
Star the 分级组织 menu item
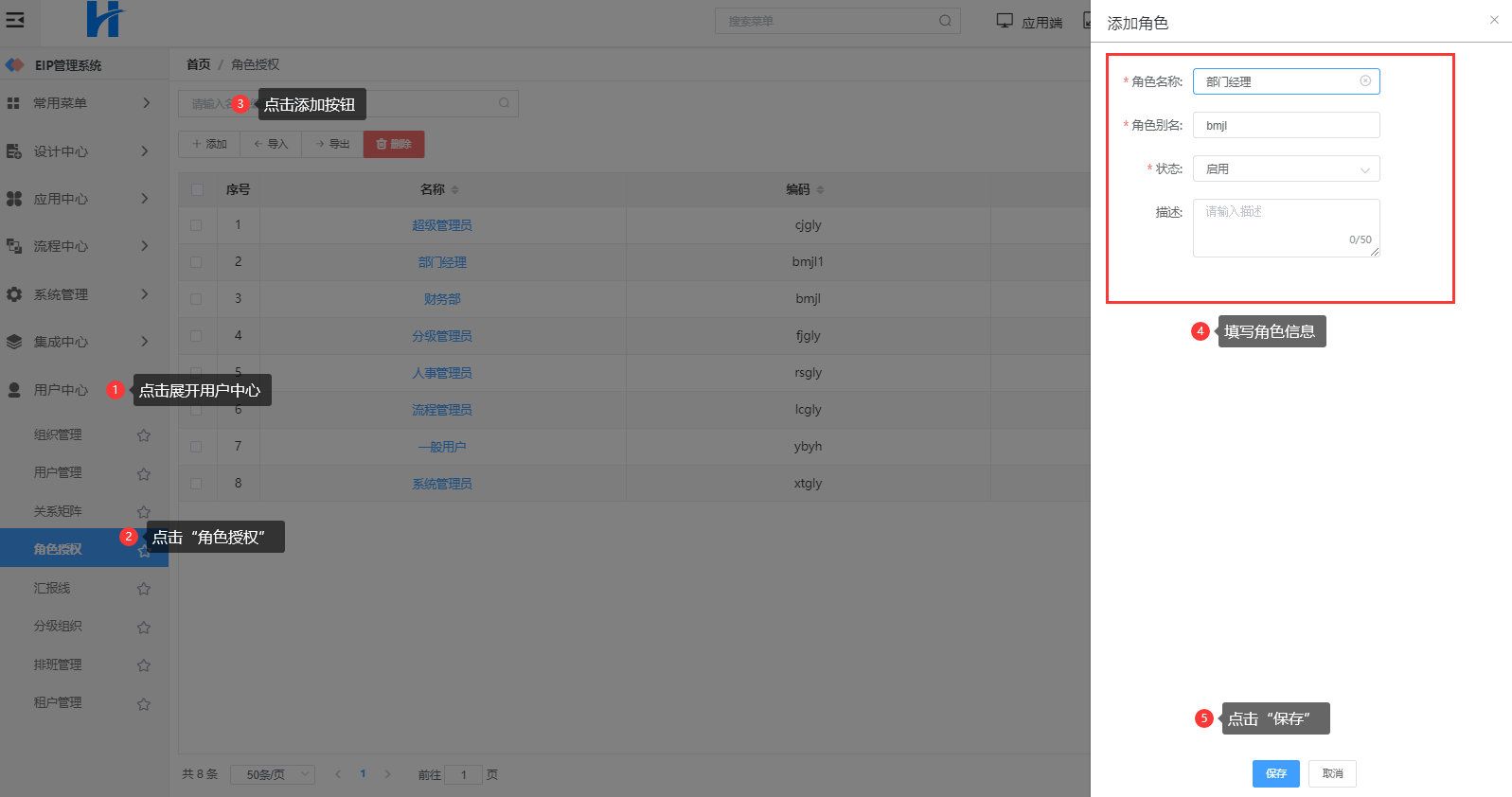point(144,627)
